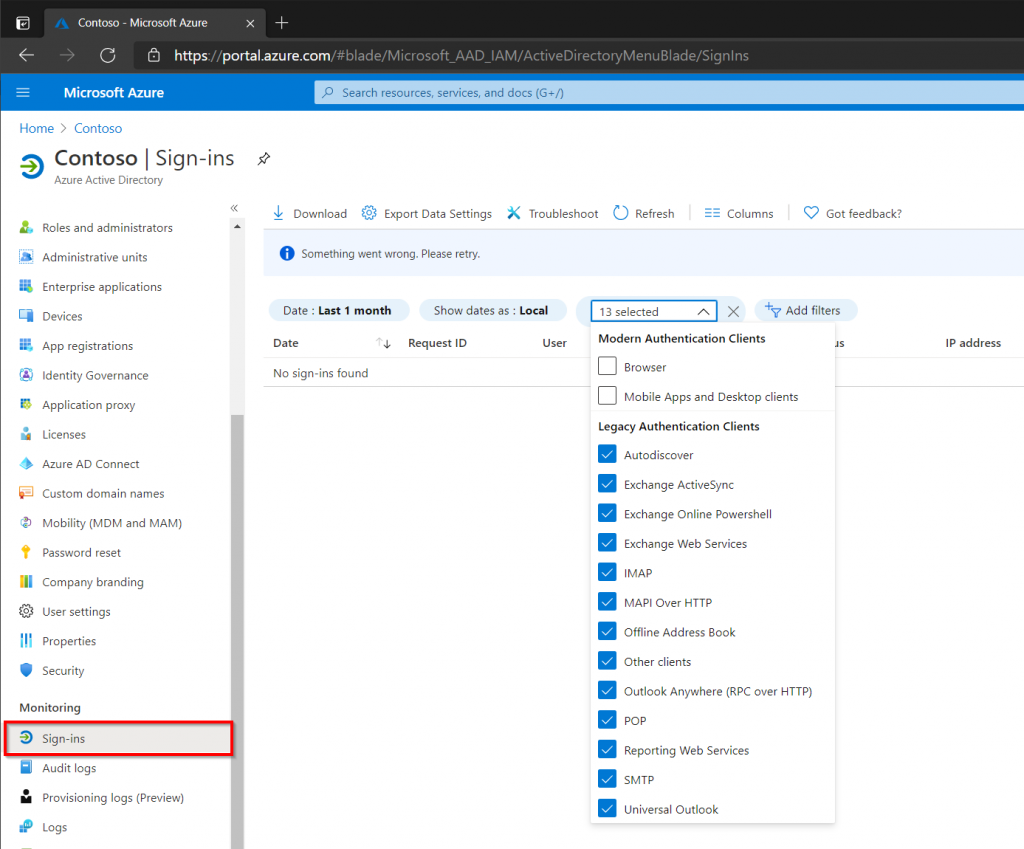Check Mobile Apps and Desktop clients
The width and height of the screenshot is (1024, 849).
pos(607,395)
